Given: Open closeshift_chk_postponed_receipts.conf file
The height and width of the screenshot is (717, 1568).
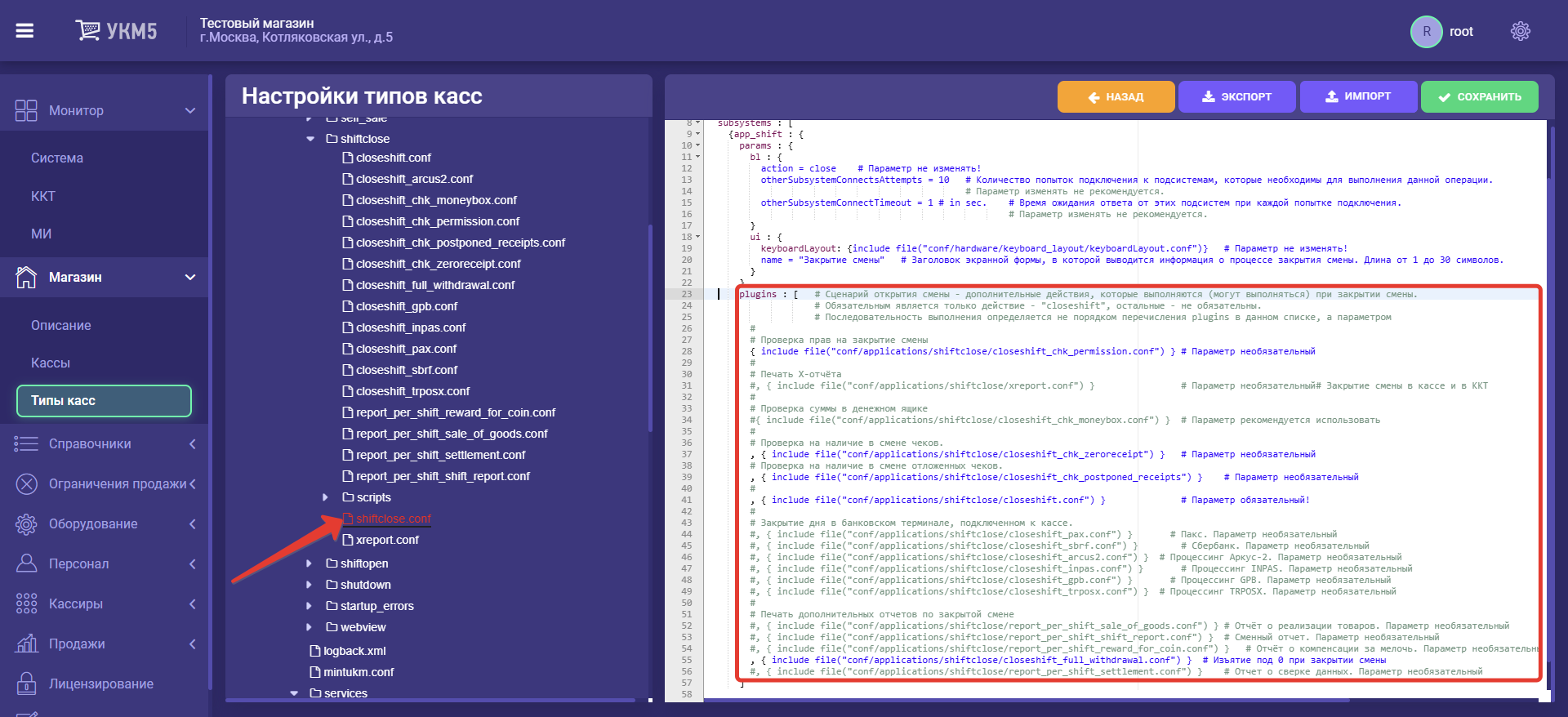Looking at the screenshot, I should tap(461, 243).
